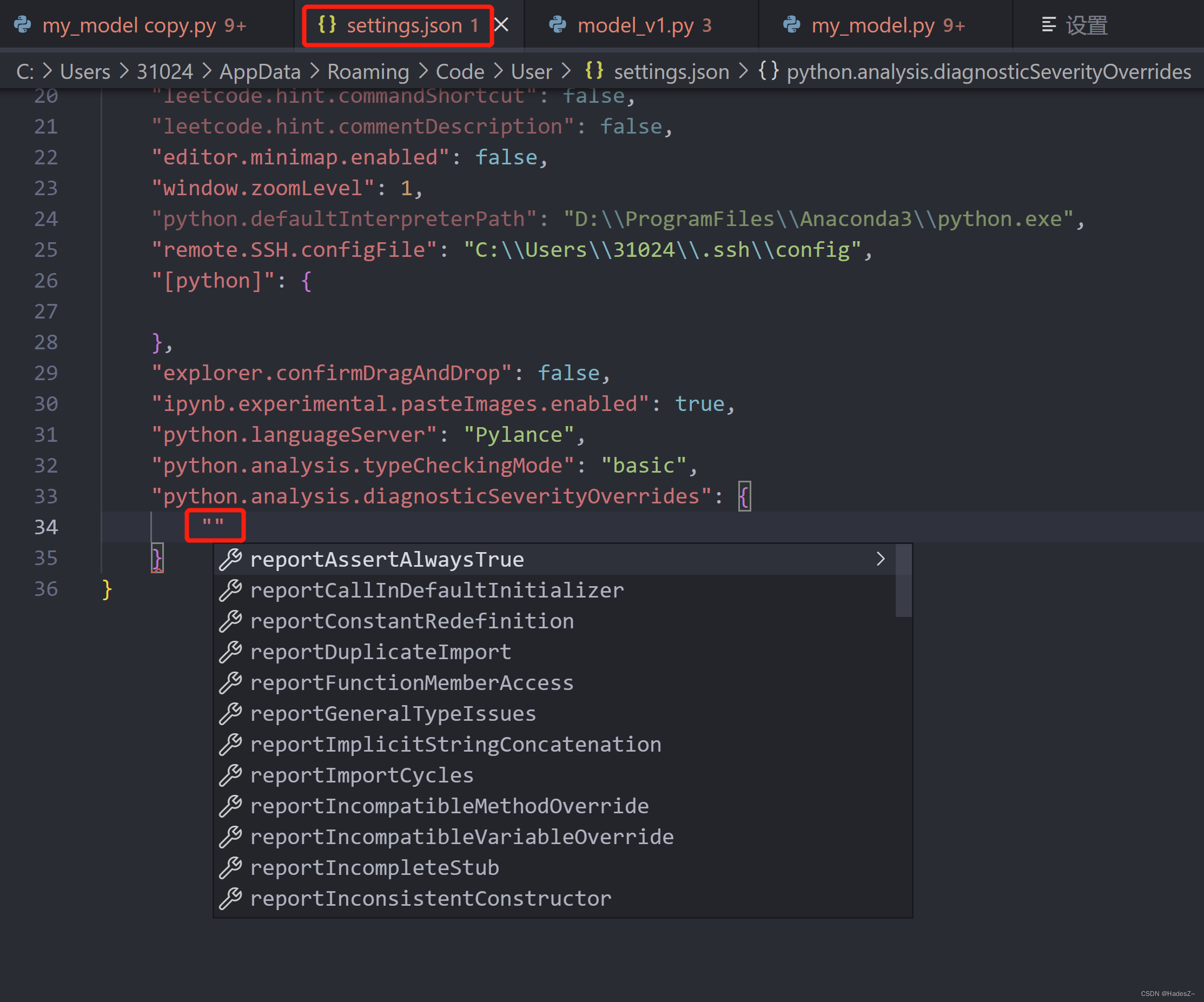This screenshot has width=1204, height=1002.
Task: Click the wrench icon beside reportImportCycles
Action: point(231,775)
